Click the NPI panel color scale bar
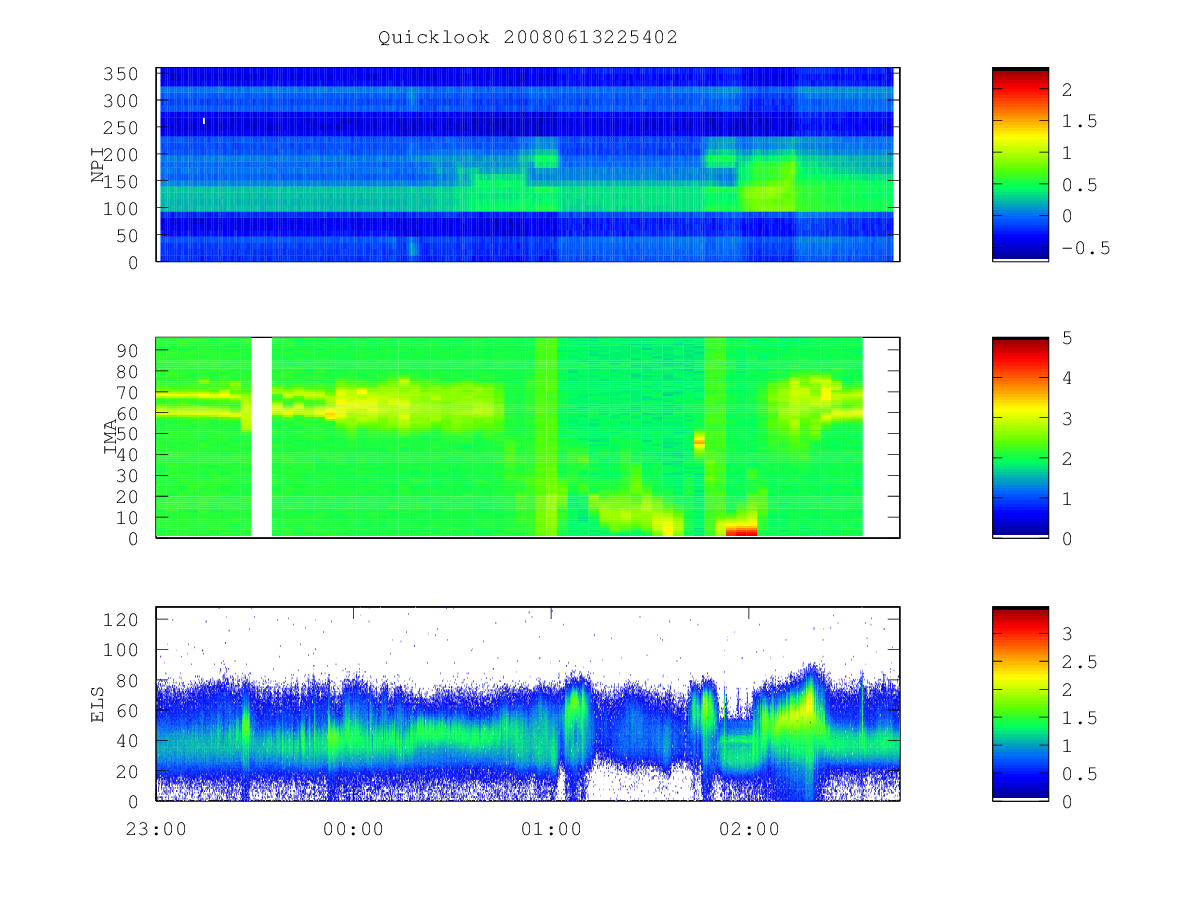Viewport: 1200px width, 900px height. 1020,164
